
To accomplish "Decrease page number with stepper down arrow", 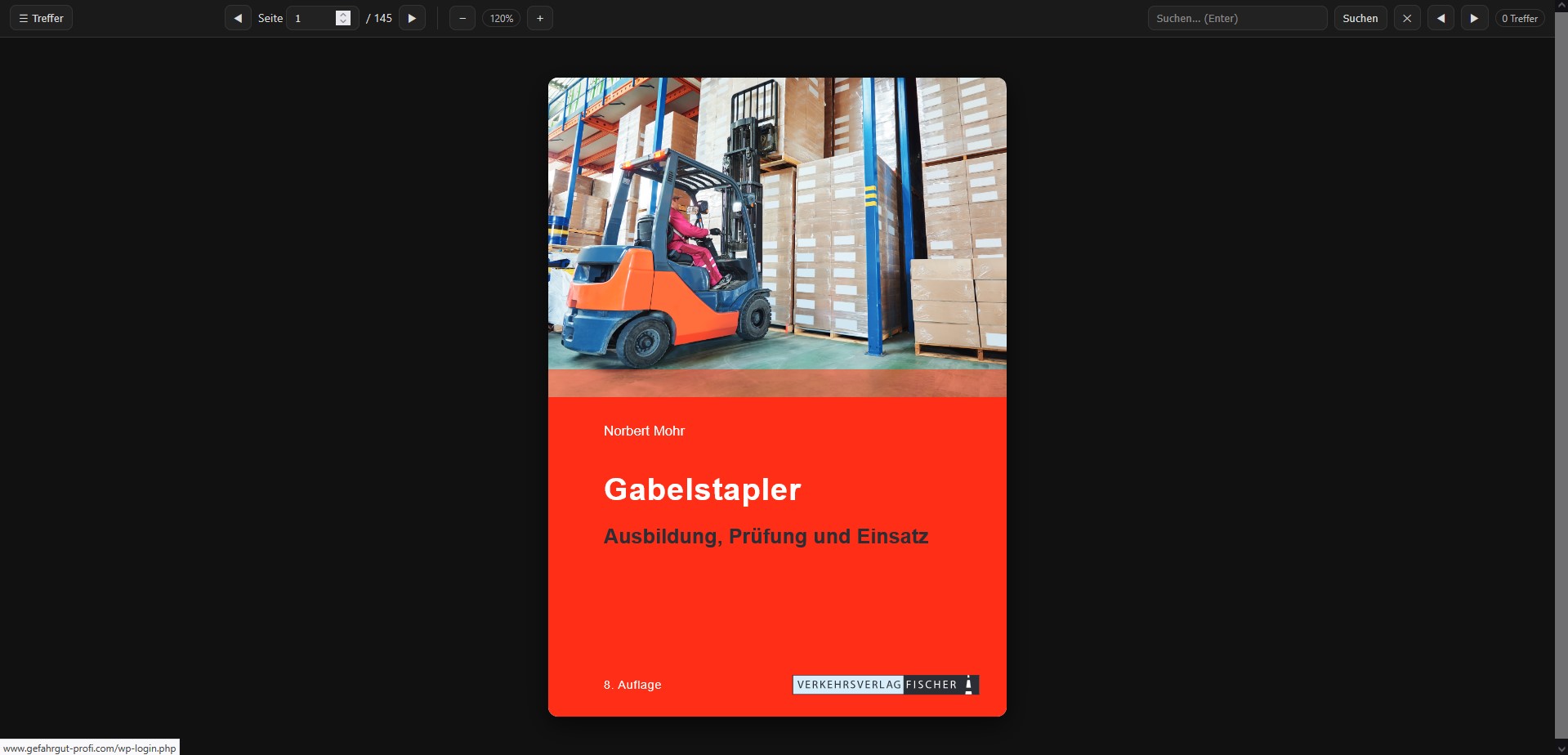I will click(343, 22).
